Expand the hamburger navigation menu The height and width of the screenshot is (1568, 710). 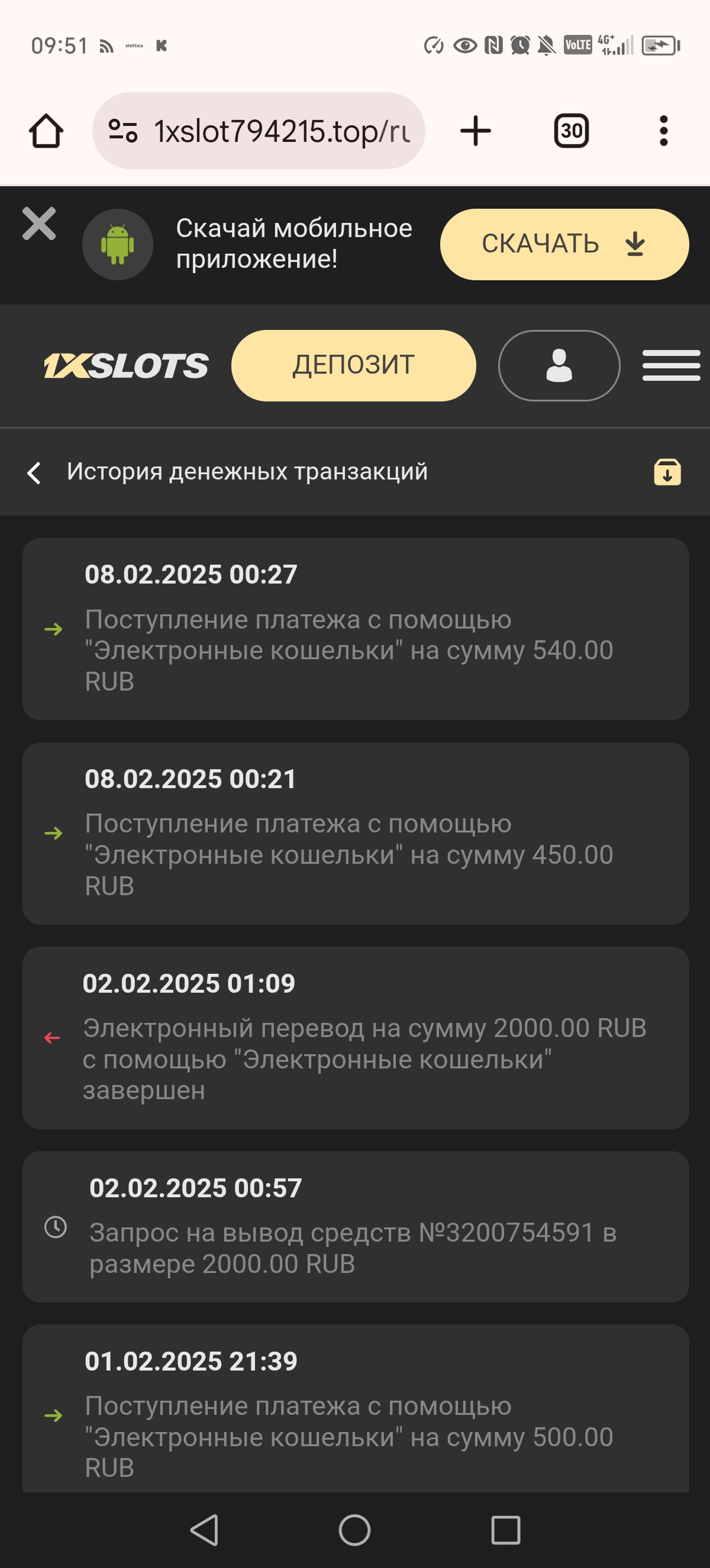(x=670, y=366)
